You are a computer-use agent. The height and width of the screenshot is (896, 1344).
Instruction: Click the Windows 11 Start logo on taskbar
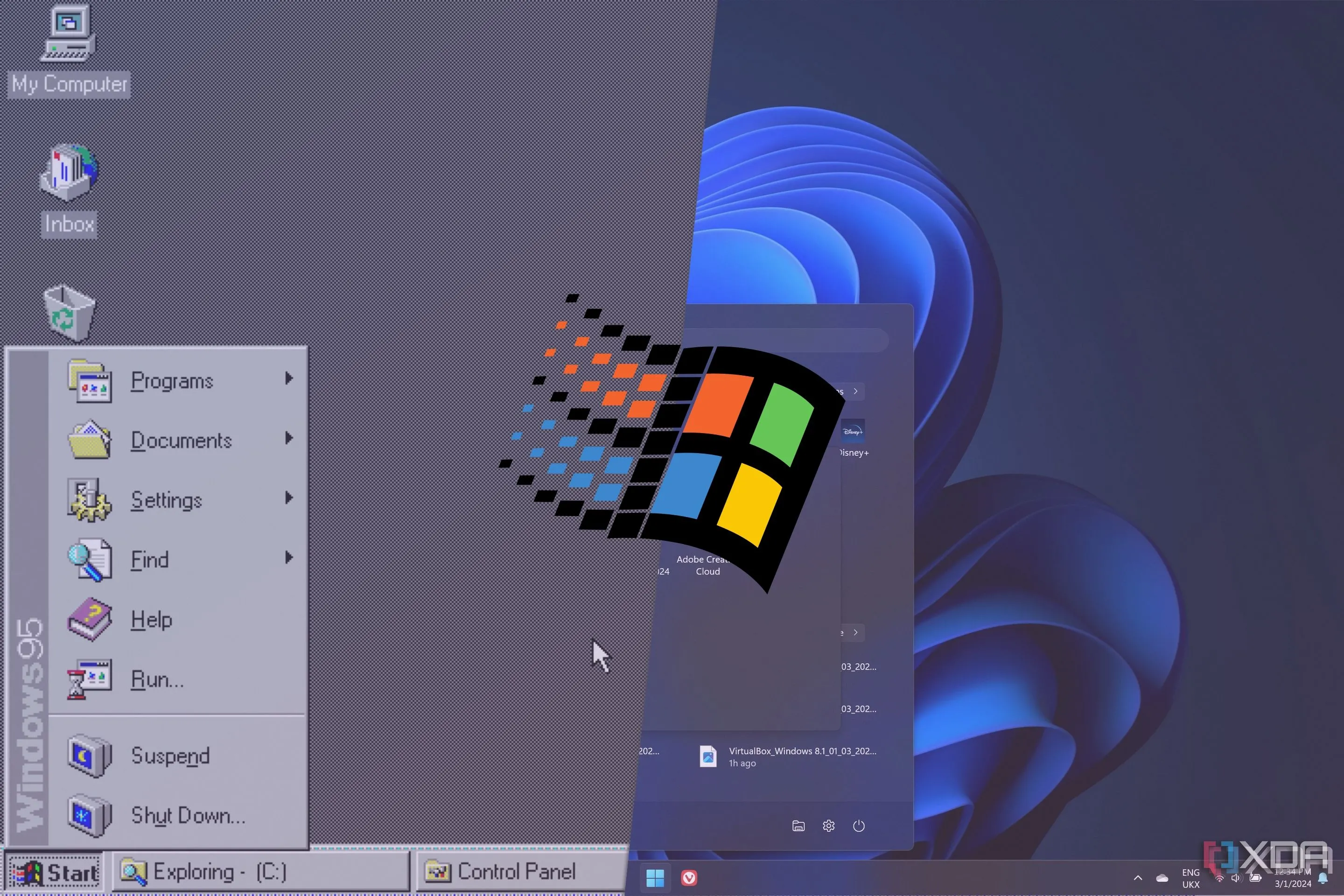tap(655, 878)
